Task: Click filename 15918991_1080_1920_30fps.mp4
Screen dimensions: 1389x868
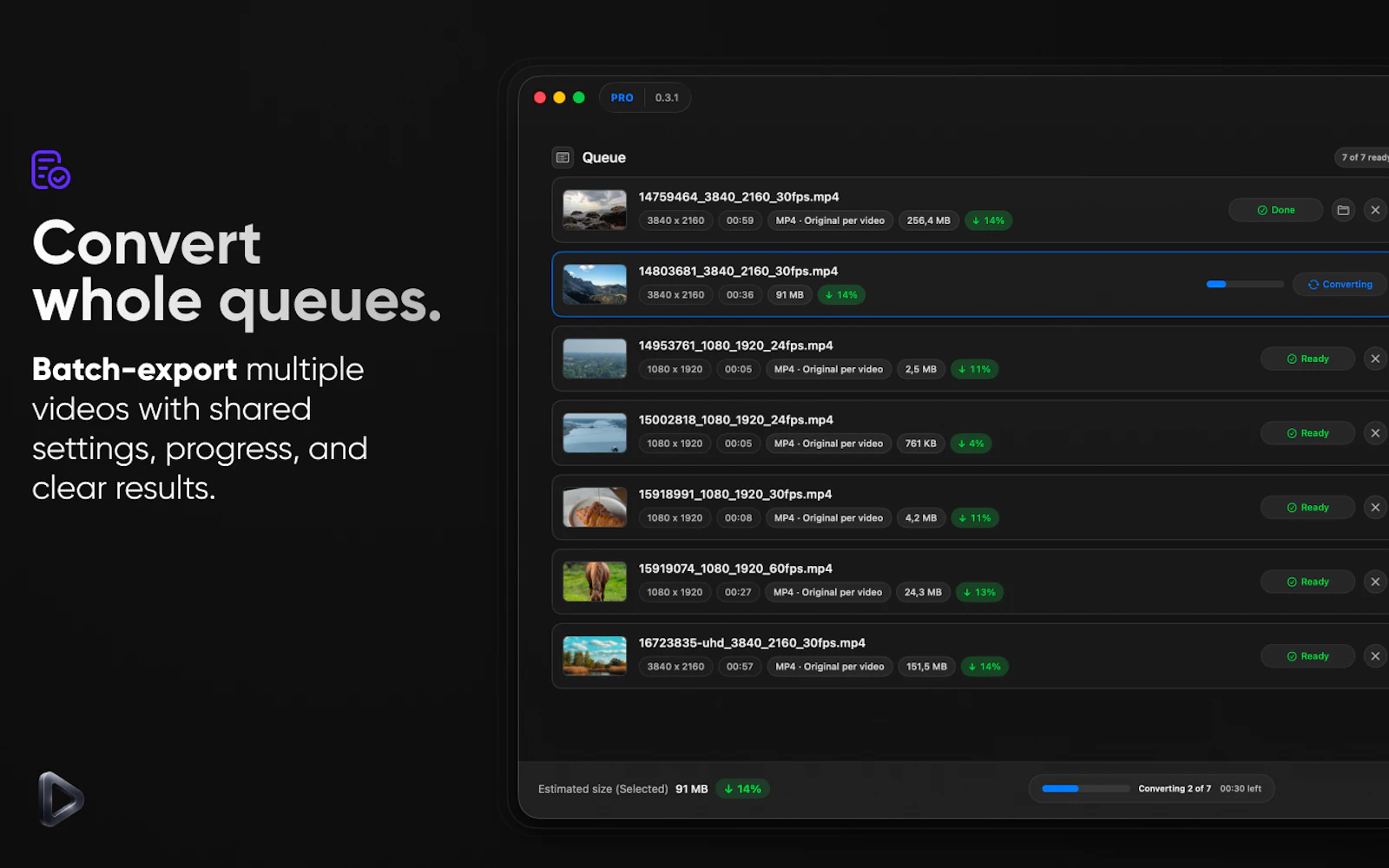Action: click(735, 495)
